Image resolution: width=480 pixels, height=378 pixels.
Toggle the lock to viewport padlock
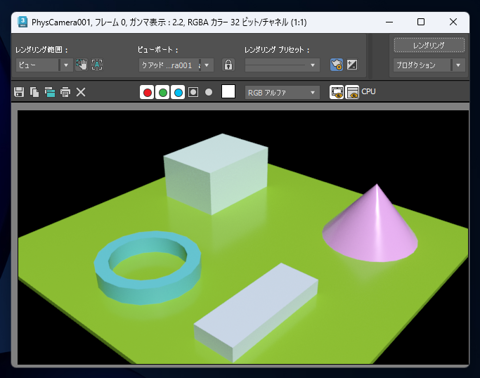228,65
